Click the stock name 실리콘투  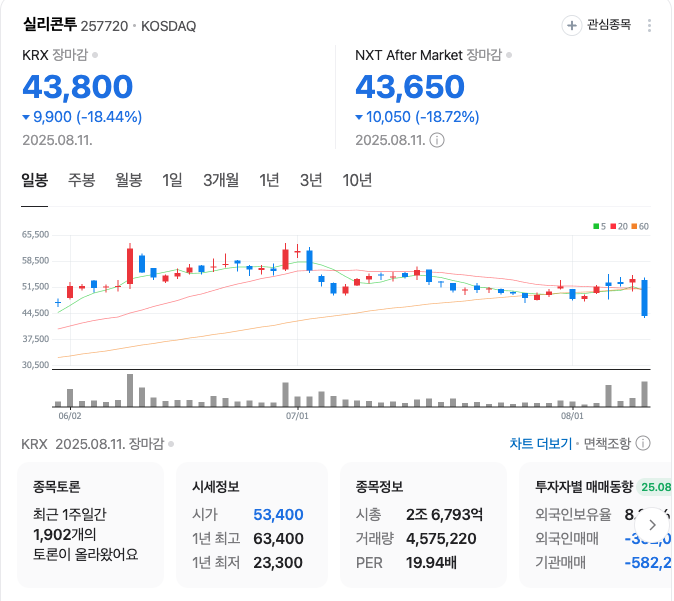point(49,25)
